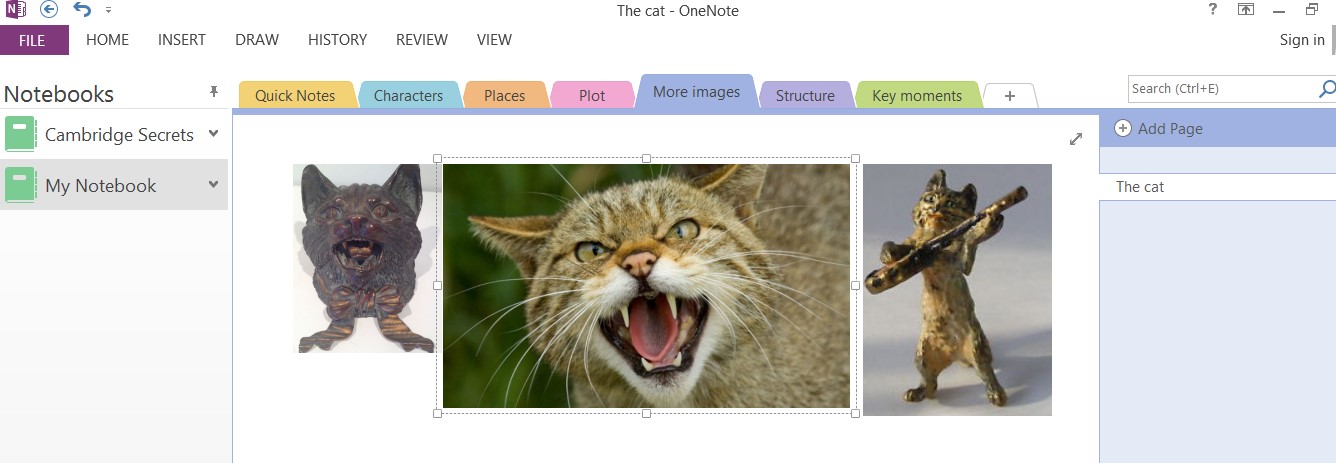Screen dimensions: 1336x463
Task: Open the DRAW ribbon tab
Action: click(257, 40)
